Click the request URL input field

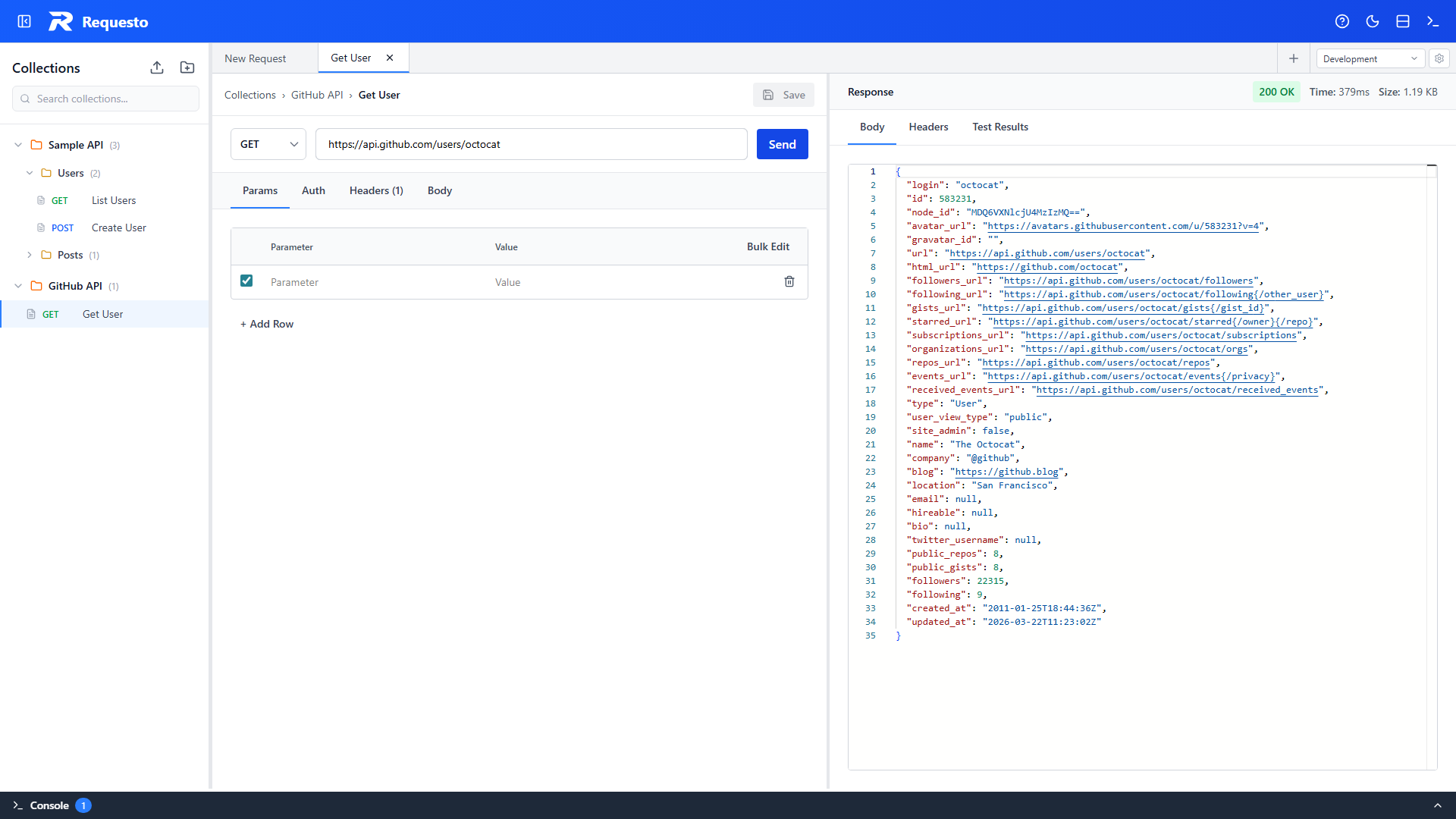pyautogui.click(x=531, y=144)
